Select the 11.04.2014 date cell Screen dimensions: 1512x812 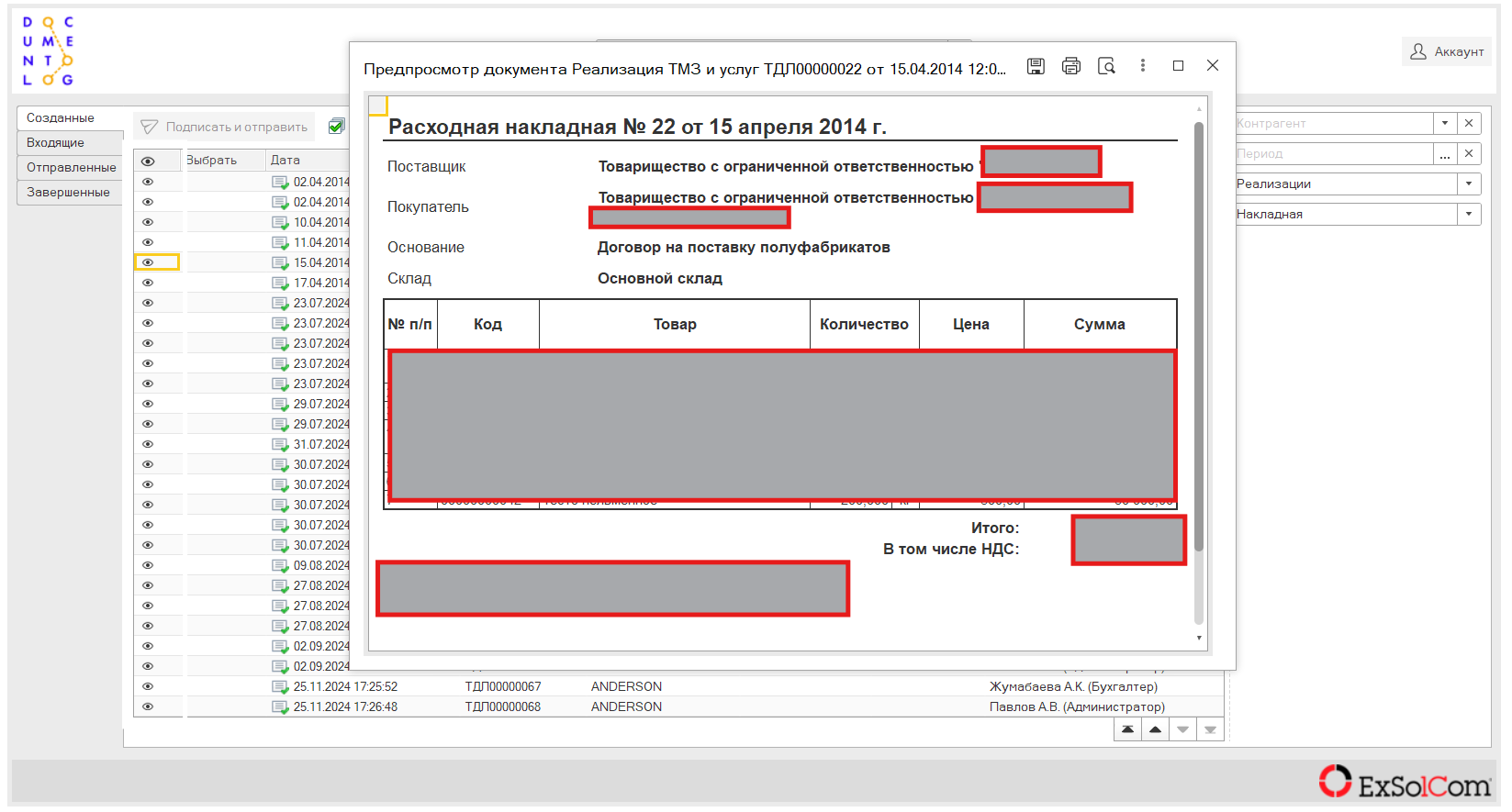point(321,242)
